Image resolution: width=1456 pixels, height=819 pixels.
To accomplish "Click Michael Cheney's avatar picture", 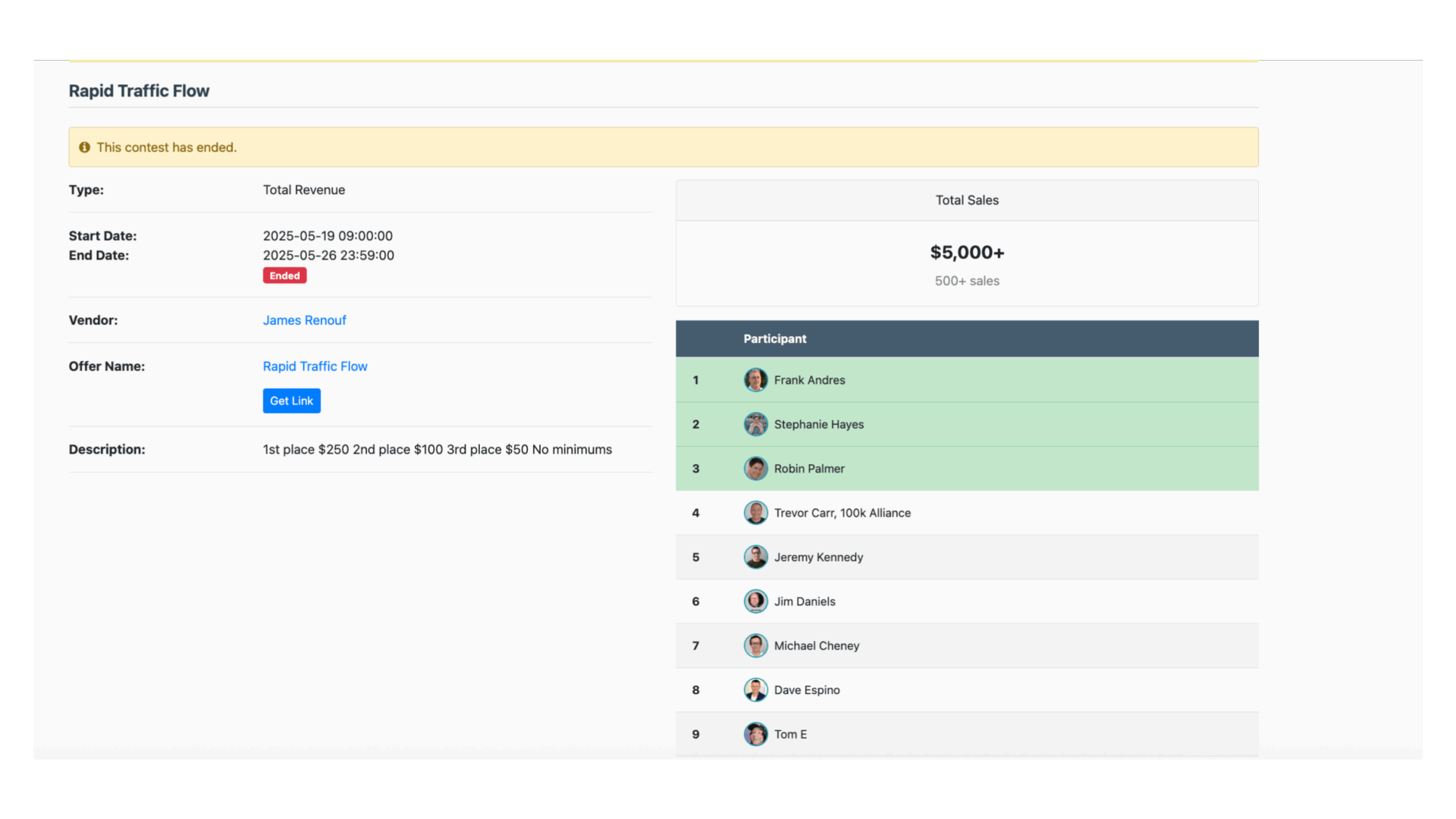I will (755, 645).
